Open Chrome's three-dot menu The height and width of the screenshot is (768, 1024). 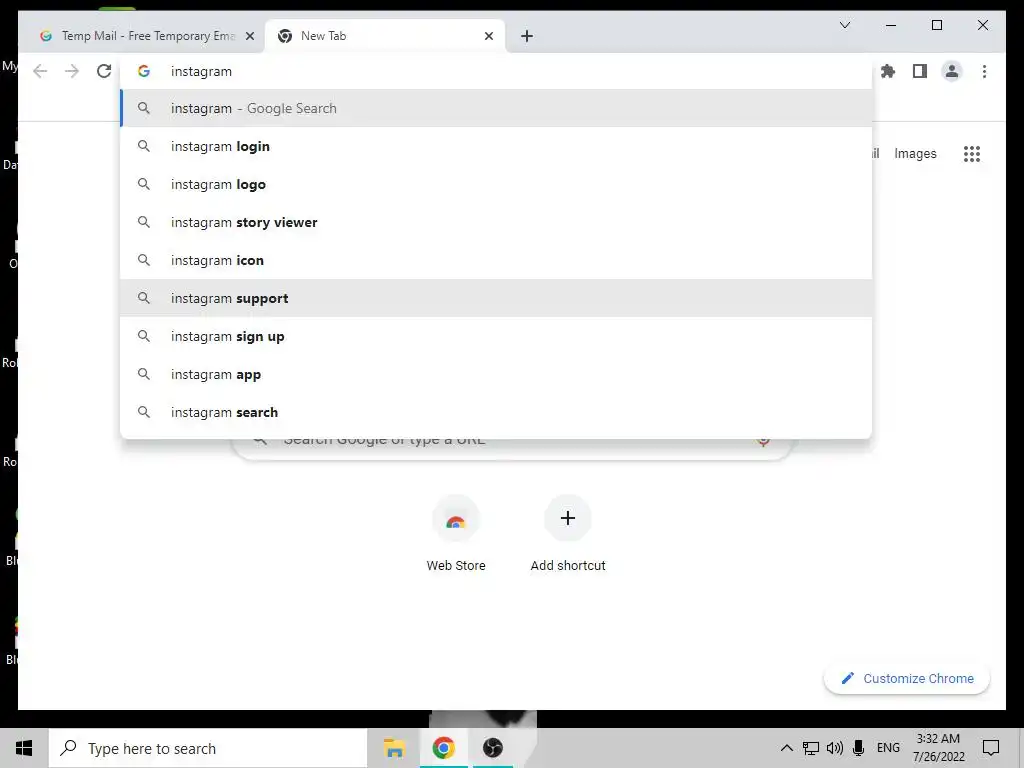[984, 71]
